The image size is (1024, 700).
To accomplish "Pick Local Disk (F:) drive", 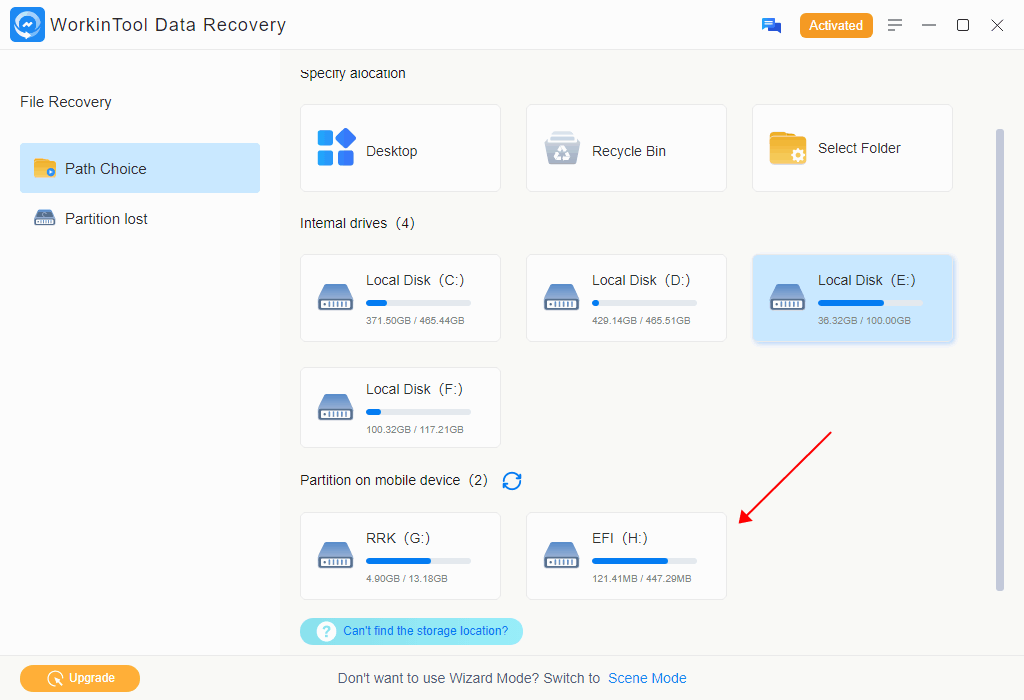I will (400, 407).
